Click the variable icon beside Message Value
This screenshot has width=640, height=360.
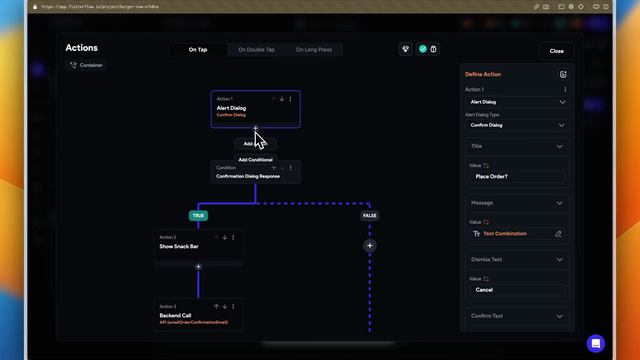point(486,222)
